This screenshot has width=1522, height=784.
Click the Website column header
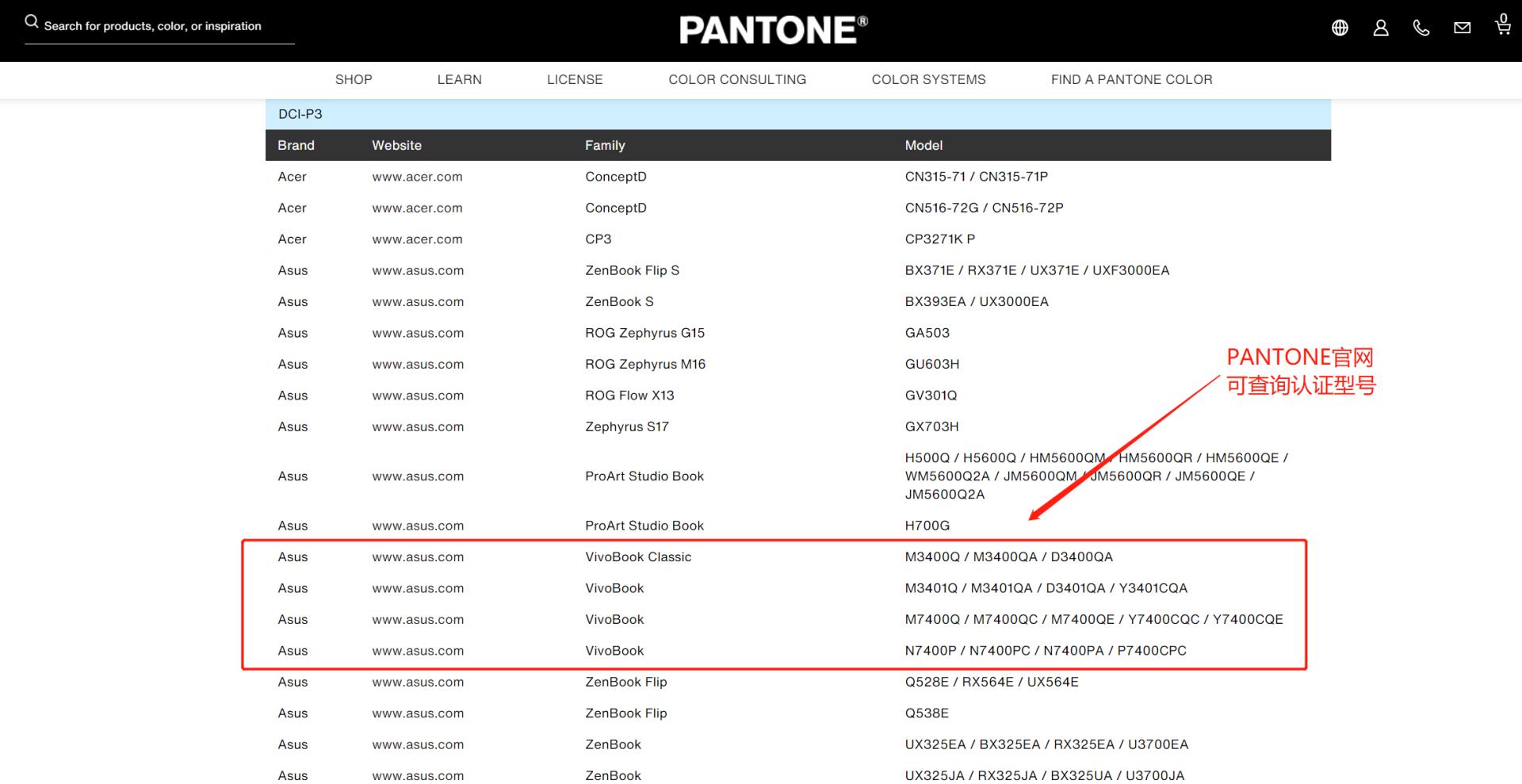[396, 145]
